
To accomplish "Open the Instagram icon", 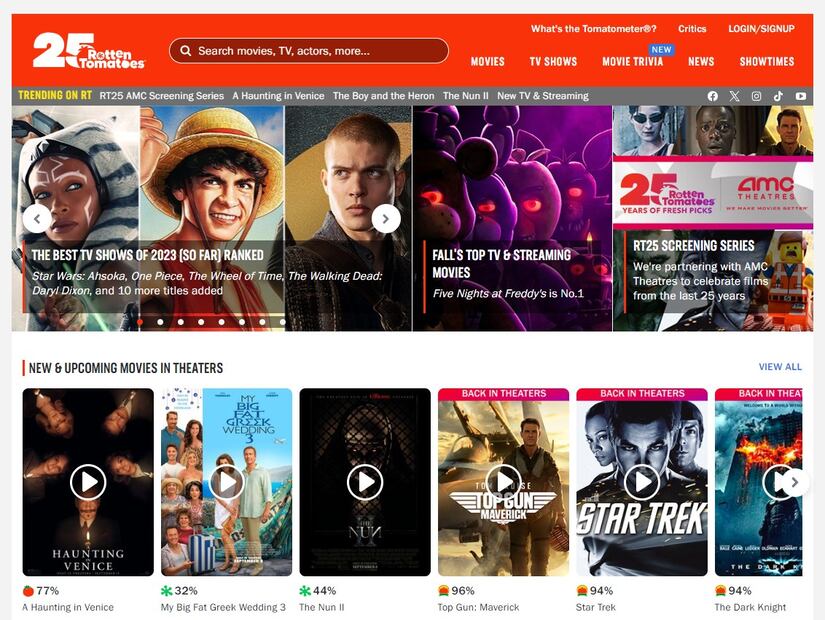I will click(x=756, y=95).
